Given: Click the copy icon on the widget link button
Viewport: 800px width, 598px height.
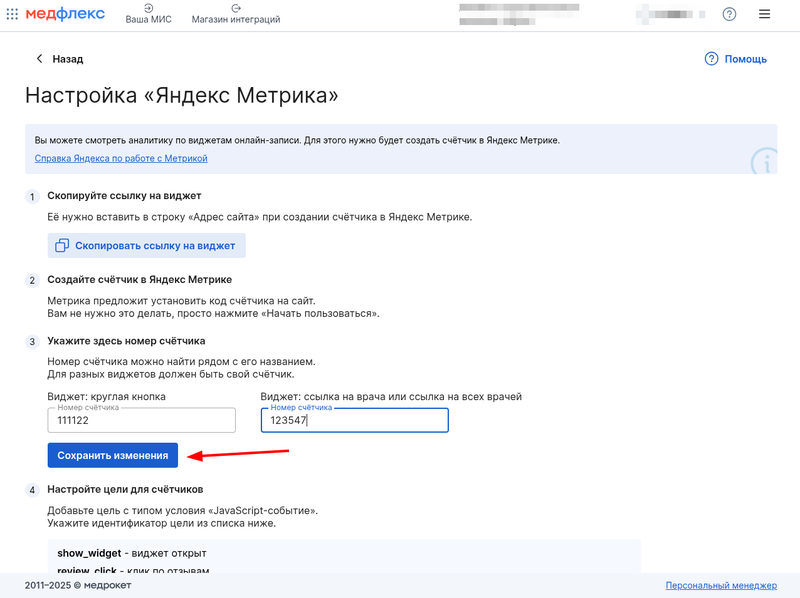Looking at the screenshot, I should [62, 245].
